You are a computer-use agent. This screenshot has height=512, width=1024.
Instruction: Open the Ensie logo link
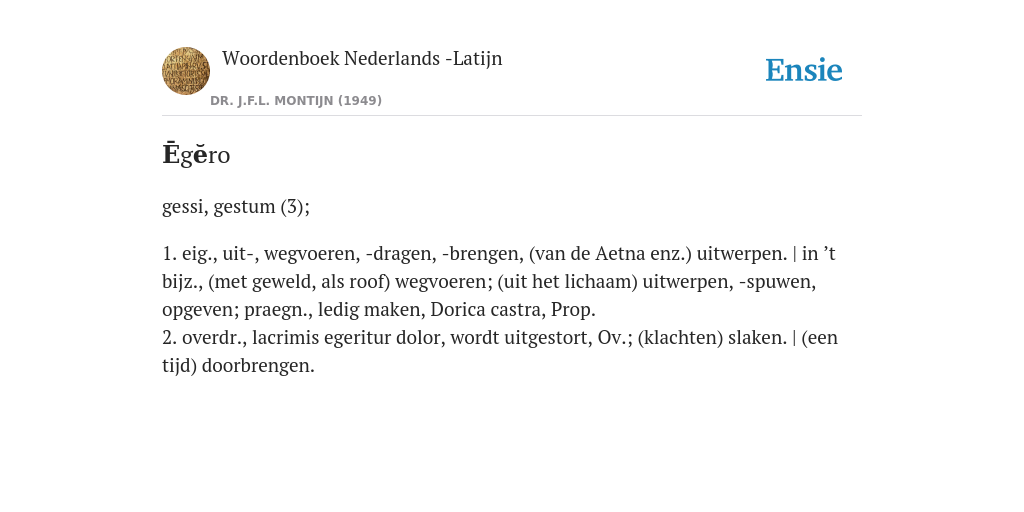804,70
